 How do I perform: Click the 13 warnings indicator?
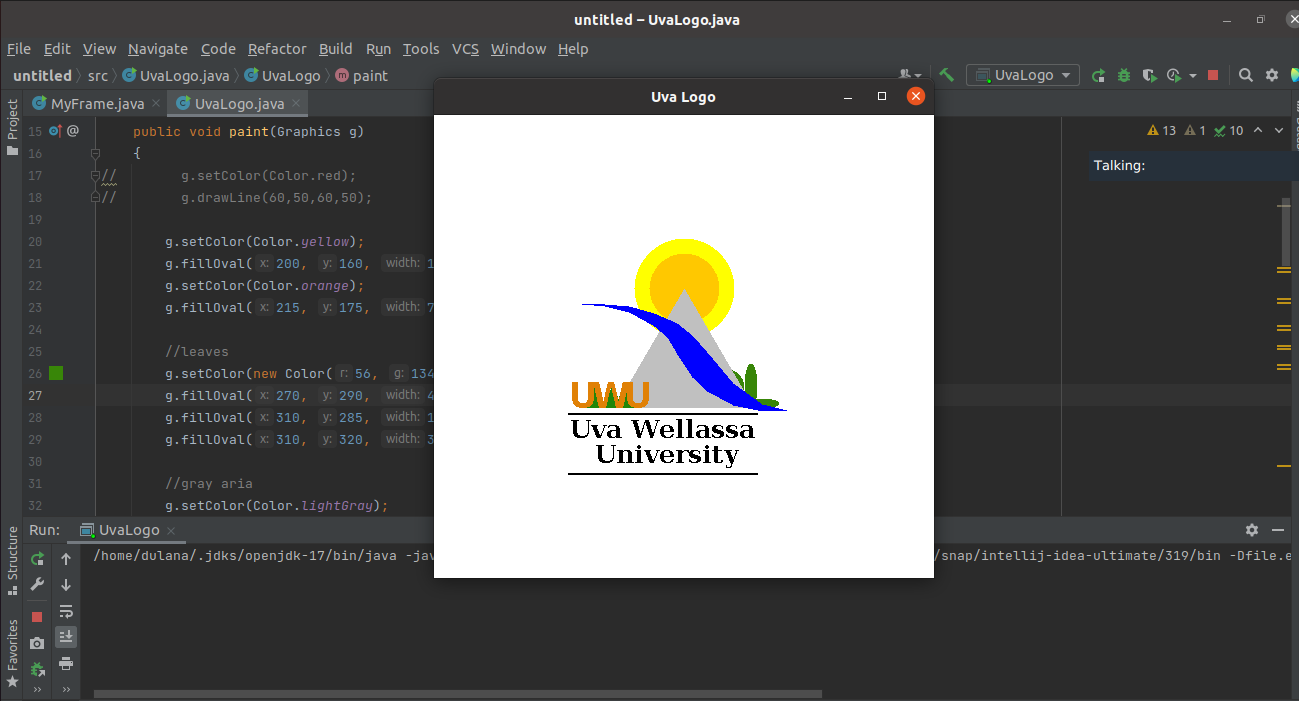pos(1162,131)
